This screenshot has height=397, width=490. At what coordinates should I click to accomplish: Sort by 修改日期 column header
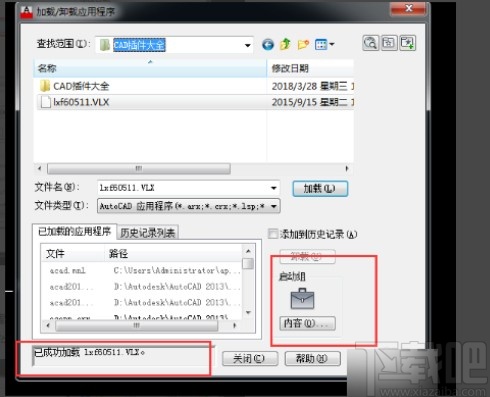tap(310, 68)
